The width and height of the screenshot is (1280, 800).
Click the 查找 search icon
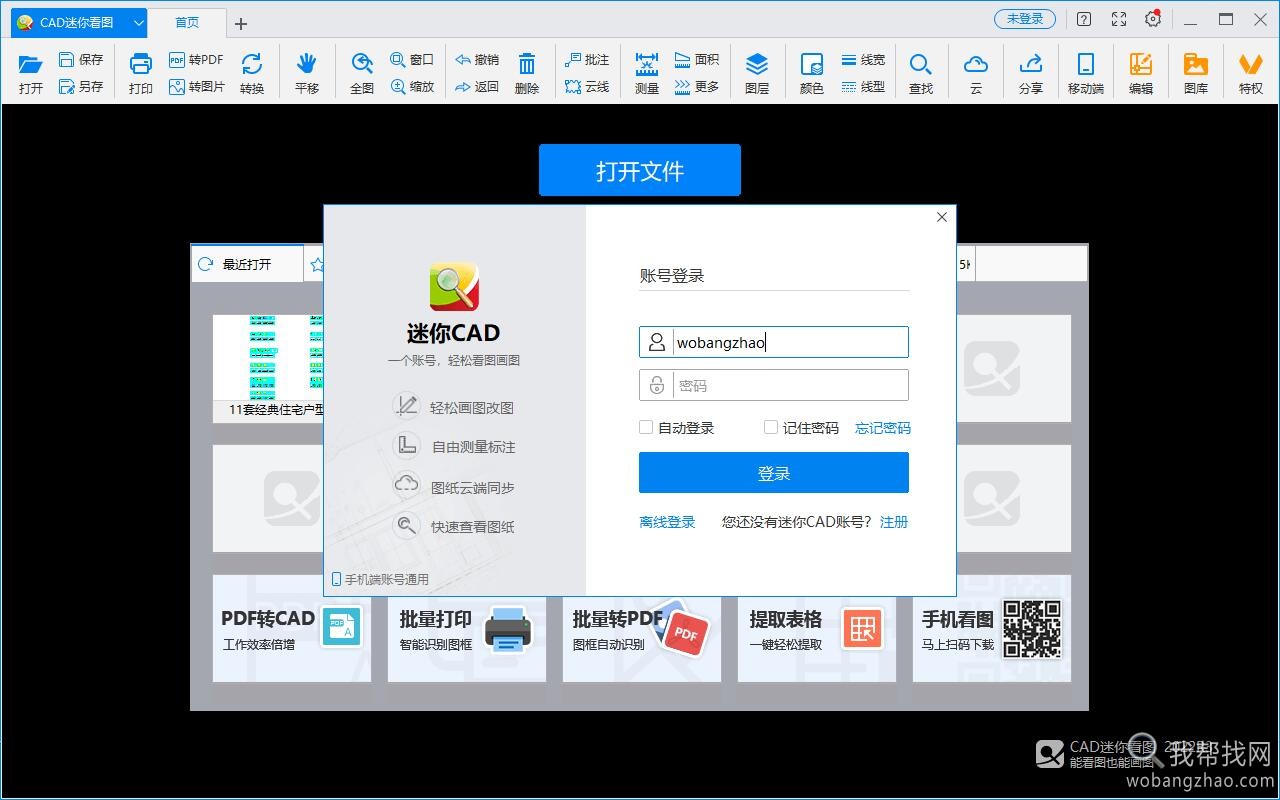(921, 64)
